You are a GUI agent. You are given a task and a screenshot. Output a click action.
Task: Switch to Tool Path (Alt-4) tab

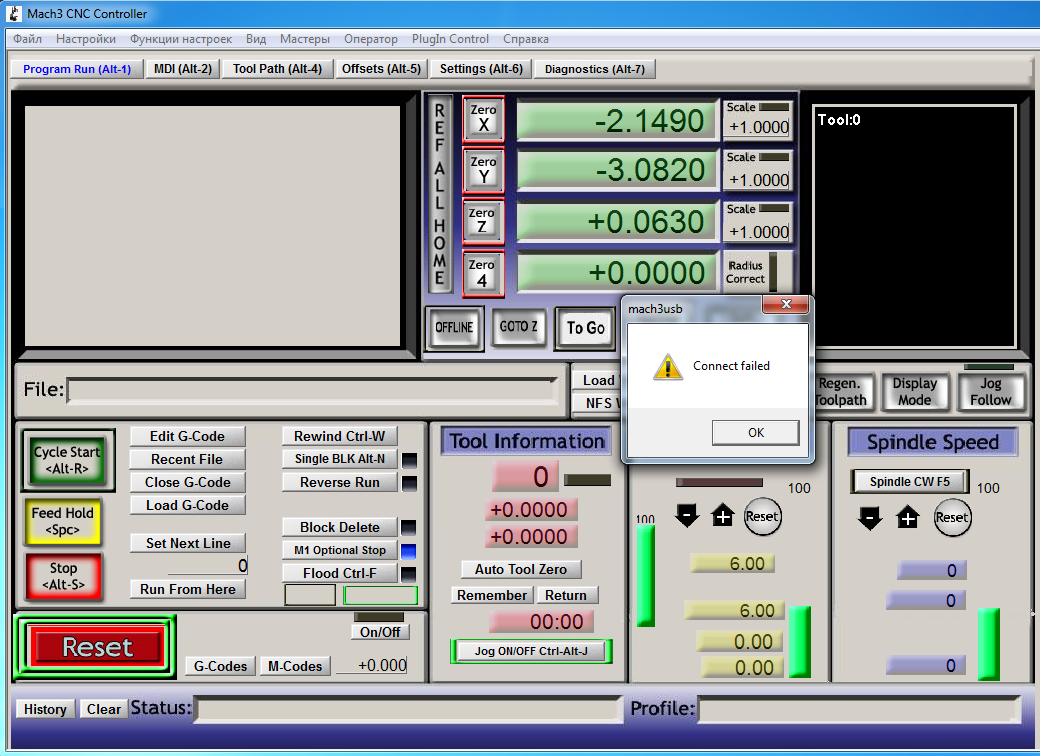pyautogui.click(x=277, y=69)
